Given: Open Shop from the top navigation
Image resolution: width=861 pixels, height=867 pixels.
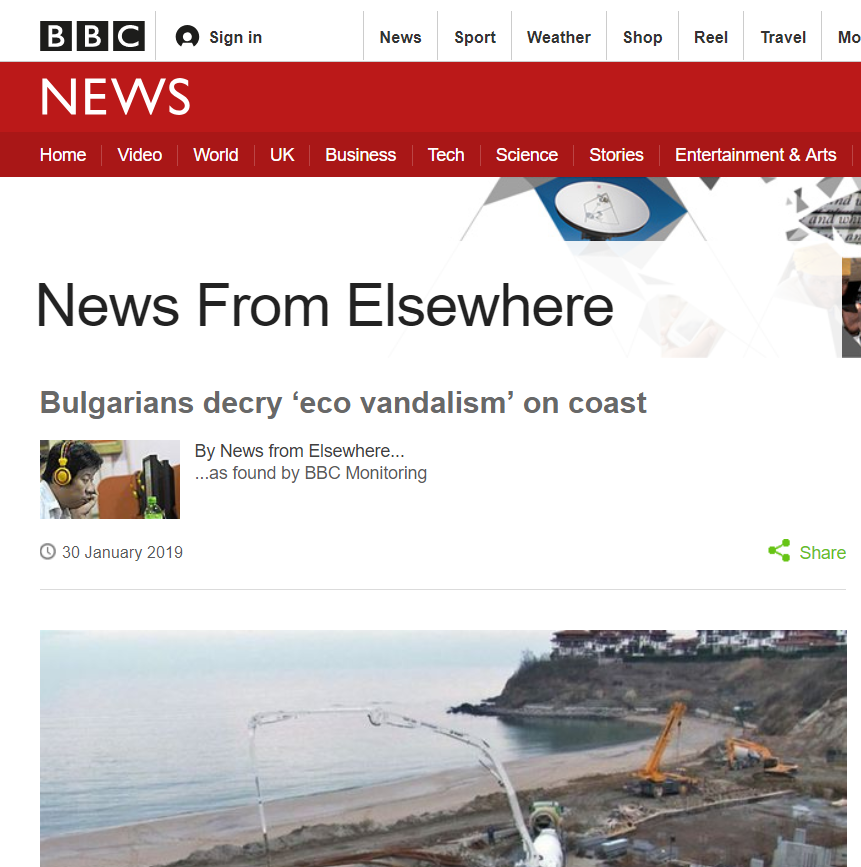Looking at the screenshot, I should (643, 37).
